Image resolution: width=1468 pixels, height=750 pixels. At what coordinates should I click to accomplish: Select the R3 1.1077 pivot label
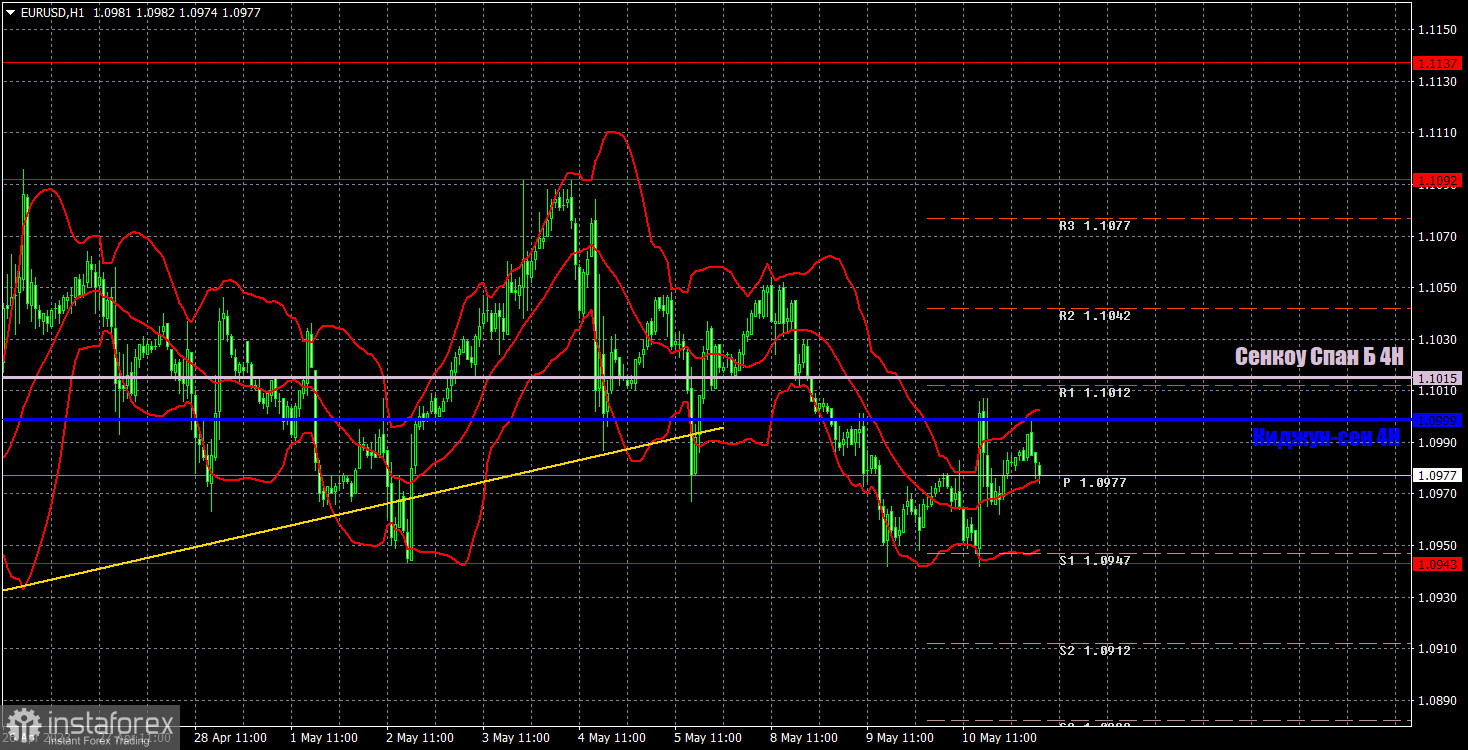tap(1095, 226)
